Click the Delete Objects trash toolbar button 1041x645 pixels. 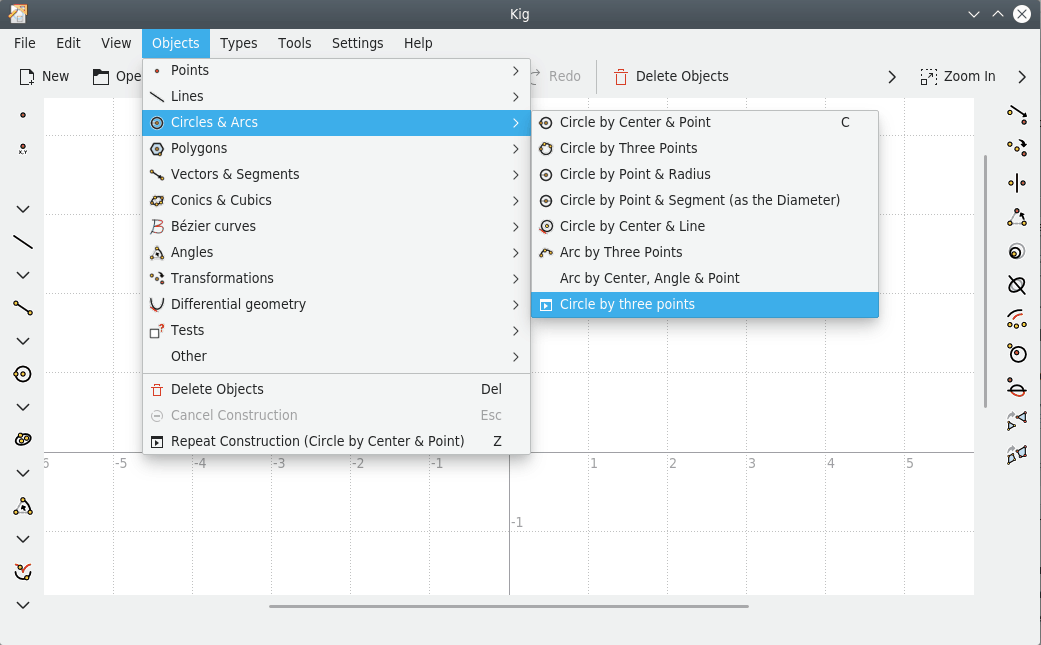pyautogui.click(x=671, y=76)
